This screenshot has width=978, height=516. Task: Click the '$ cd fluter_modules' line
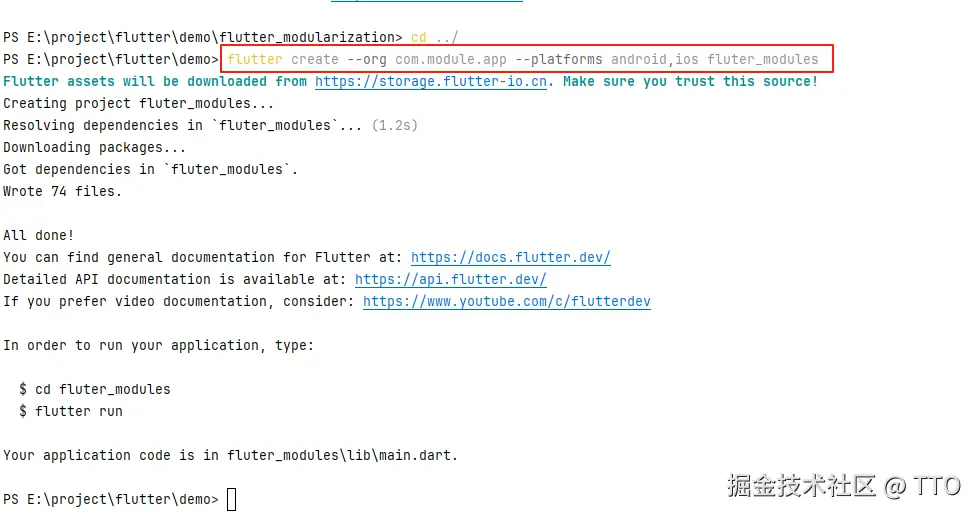[95, 389]
